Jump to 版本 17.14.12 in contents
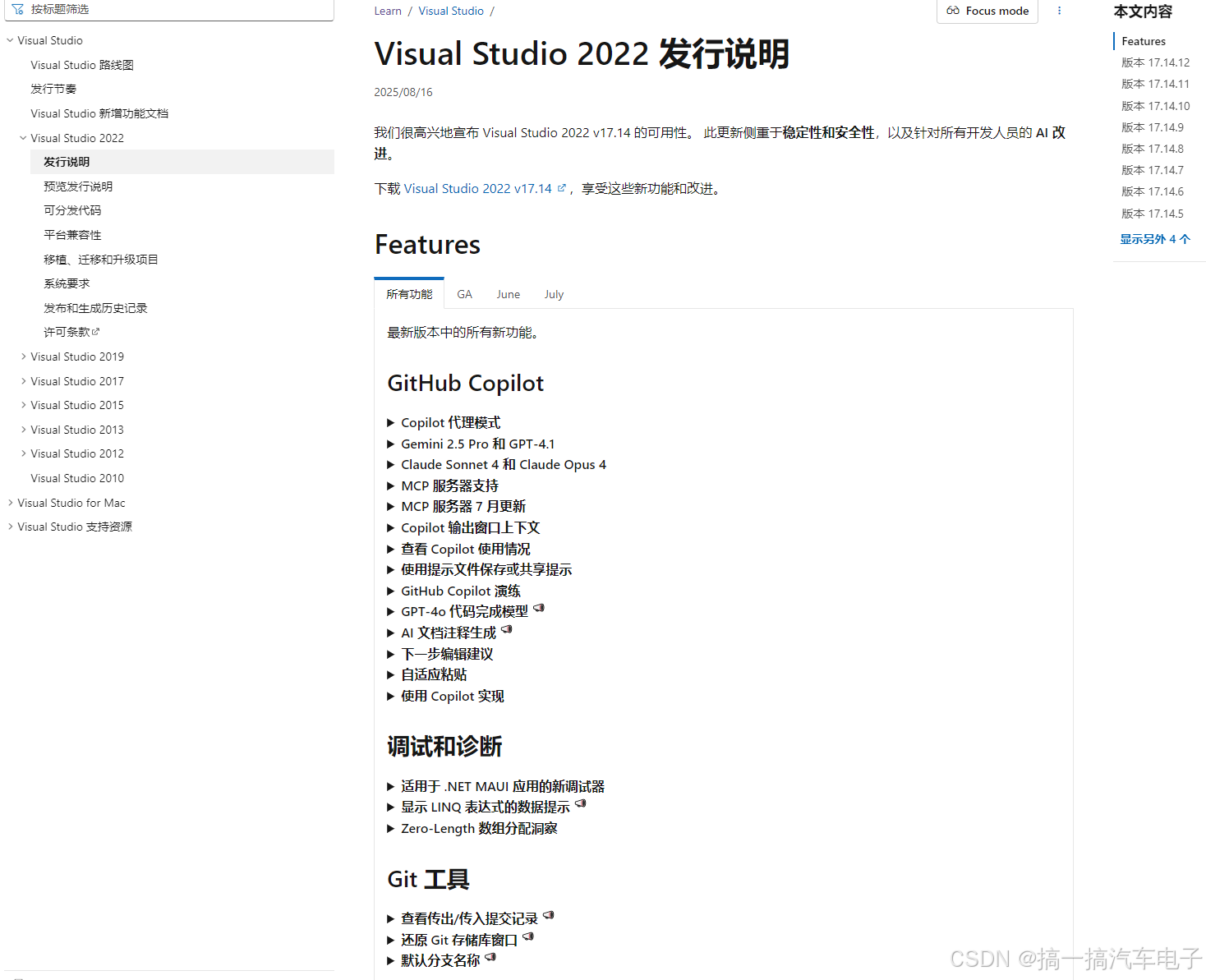 pyautogui.click(x=1156, y=62)
